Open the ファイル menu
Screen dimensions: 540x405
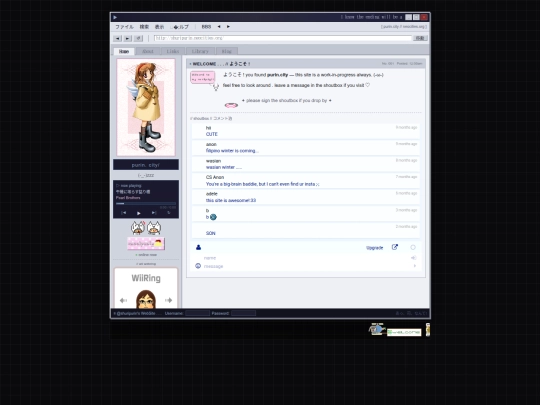124,27
